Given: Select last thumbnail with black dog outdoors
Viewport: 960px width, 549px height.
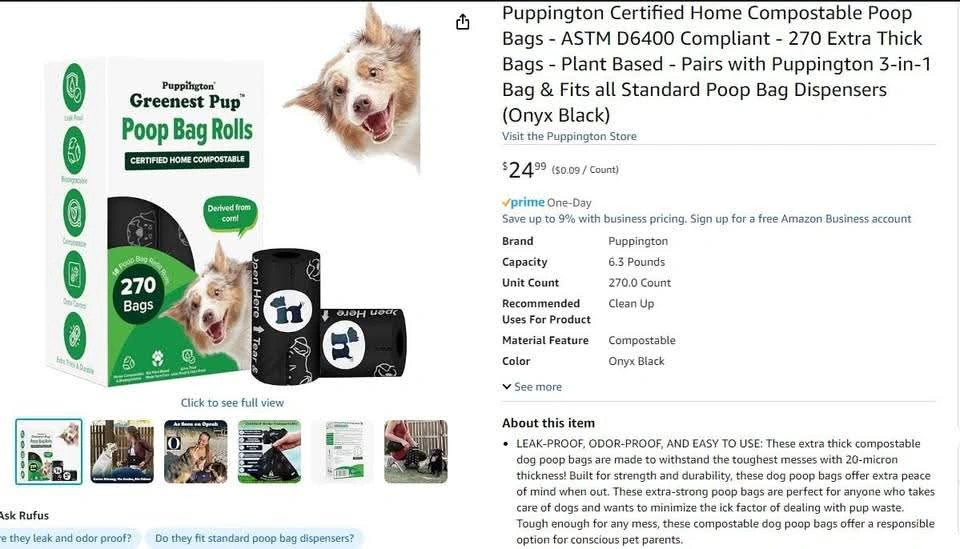Looking at the screenshot, I should pyautogui.click(x=416, y=452).
